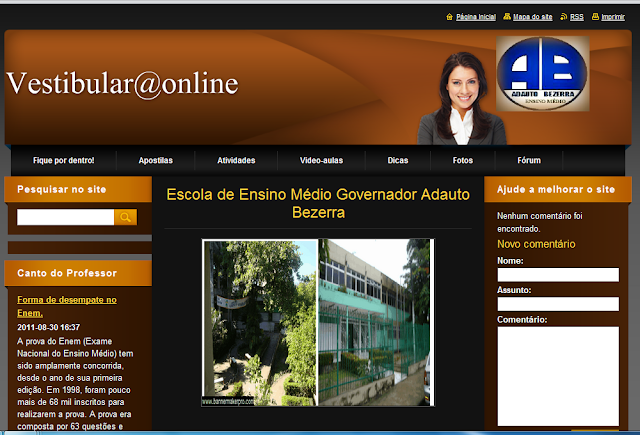Click the RSS feed icon
The image size is (640, 435).
(x=564, y=17)
